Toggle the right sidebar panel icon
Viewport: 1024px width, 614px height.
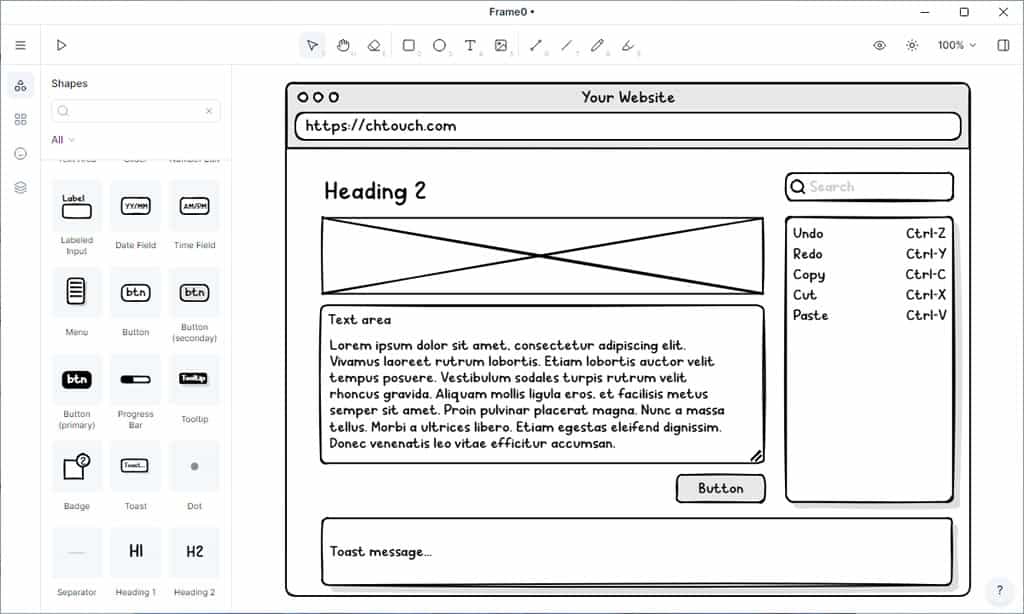(1003, 45)
